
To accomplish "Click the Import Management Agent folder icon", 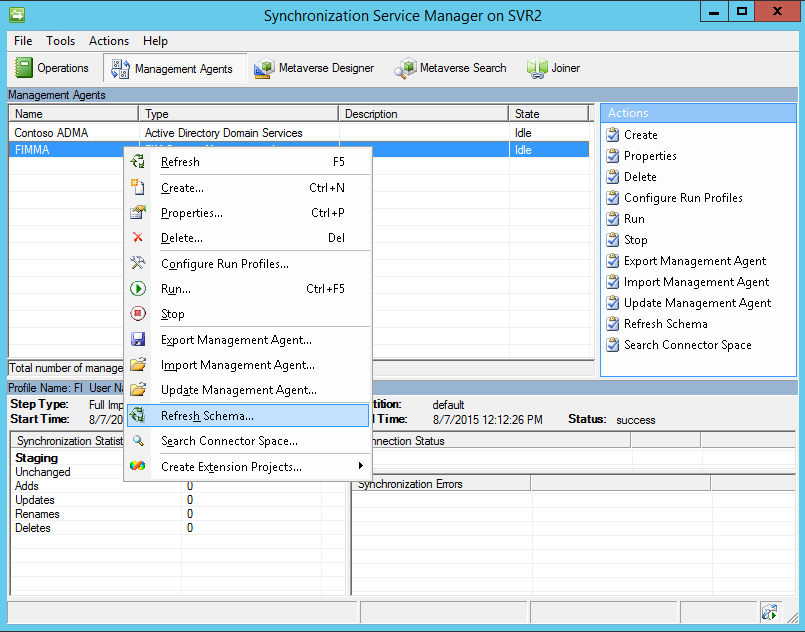I will pos(138,365).
